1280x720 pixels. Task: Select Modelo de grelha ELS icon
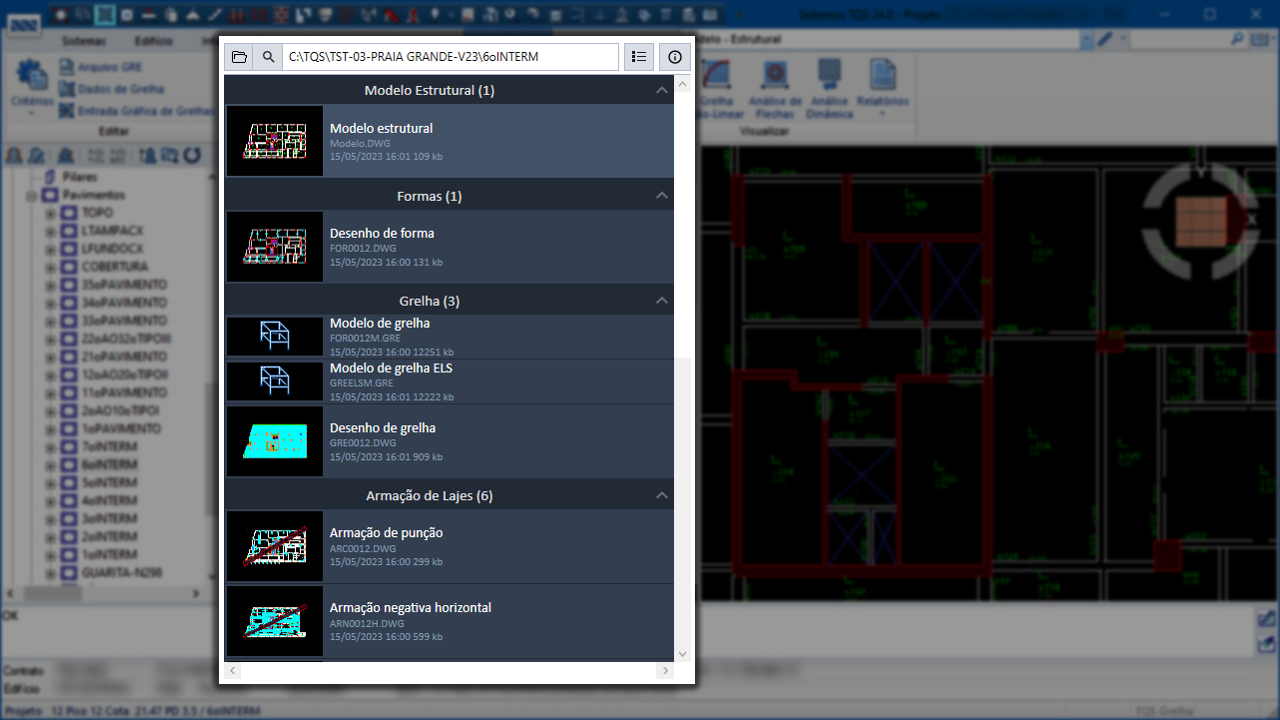(275, 381)
